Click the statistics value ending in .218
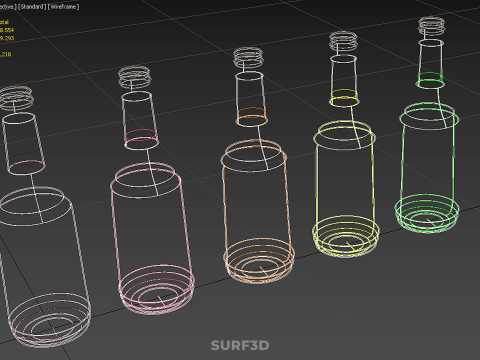Viewport: 480px width, 360px height. pyautogui.click(x=5, y=54)
